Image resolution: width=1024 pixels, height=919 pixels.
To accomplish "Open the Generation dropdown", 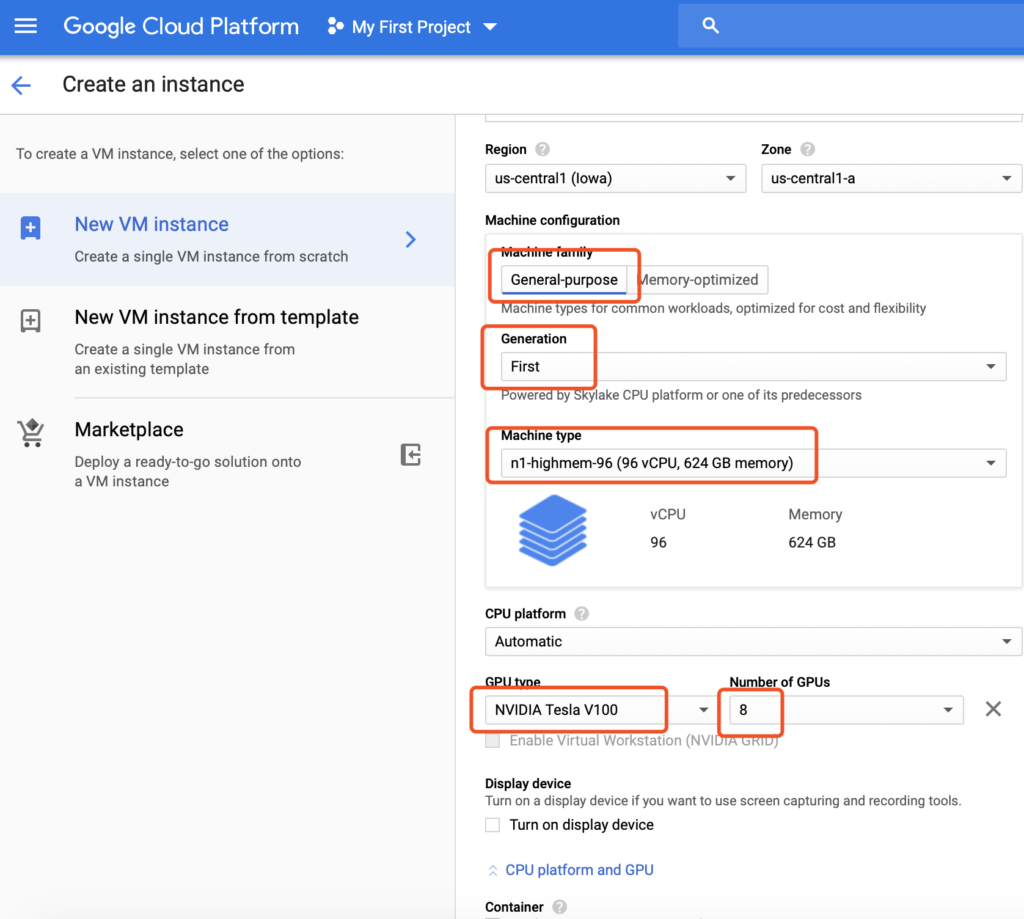I will pyautogui.click(x=753, y=366).
